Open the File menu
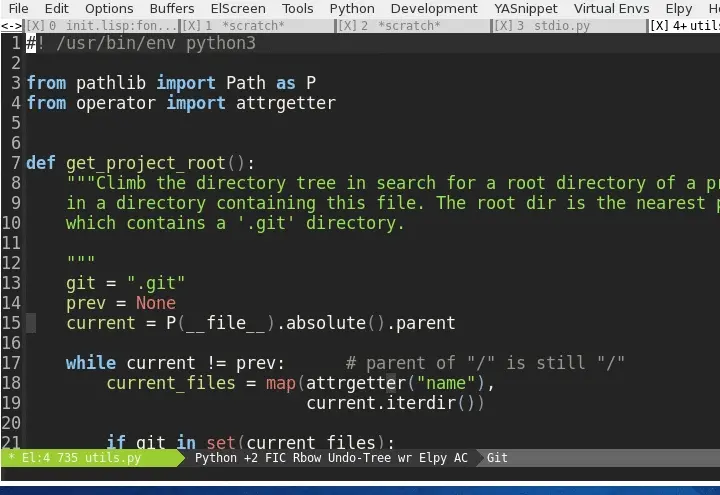720x495 pixels. 18,8
